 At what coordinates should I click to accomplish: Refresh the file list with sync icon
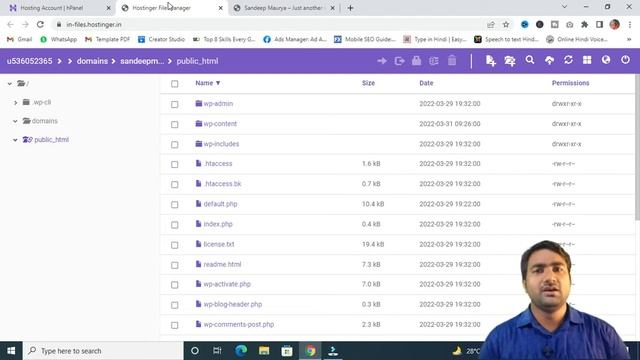(x=568, y=60)
